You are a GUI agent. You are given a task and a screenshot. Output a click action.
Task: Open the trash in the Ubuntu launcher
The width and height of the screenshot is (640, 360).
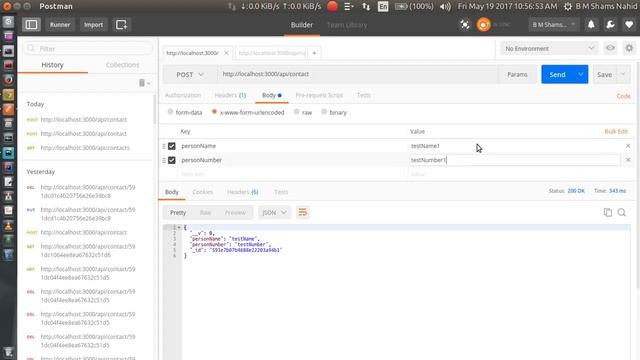pyautogui.click(x=8, y=352)
